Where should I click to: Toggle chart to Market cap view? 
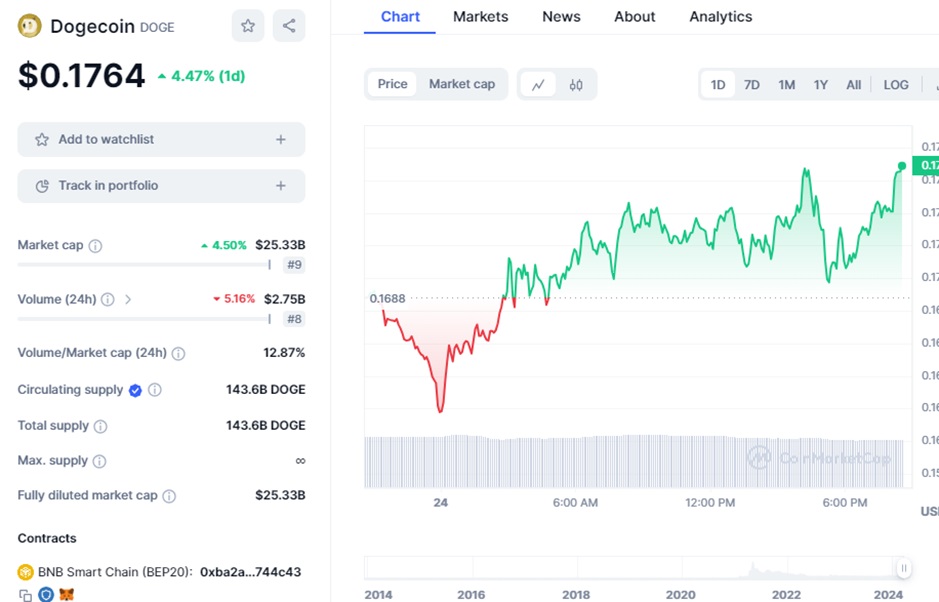[x=462, y=84]
